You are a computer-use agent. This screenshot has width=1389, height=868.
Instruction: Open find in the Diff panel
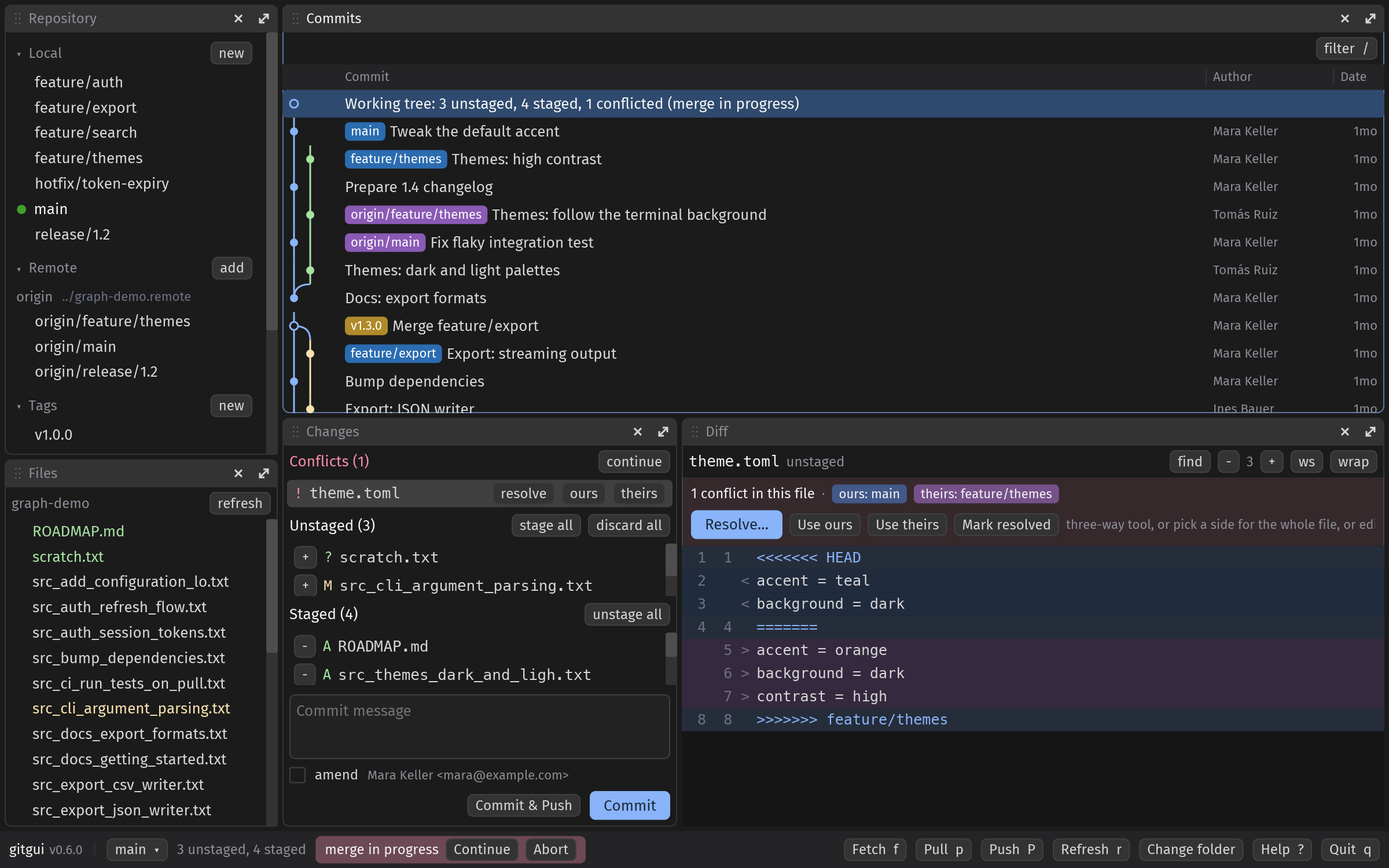pos(1190,462)
